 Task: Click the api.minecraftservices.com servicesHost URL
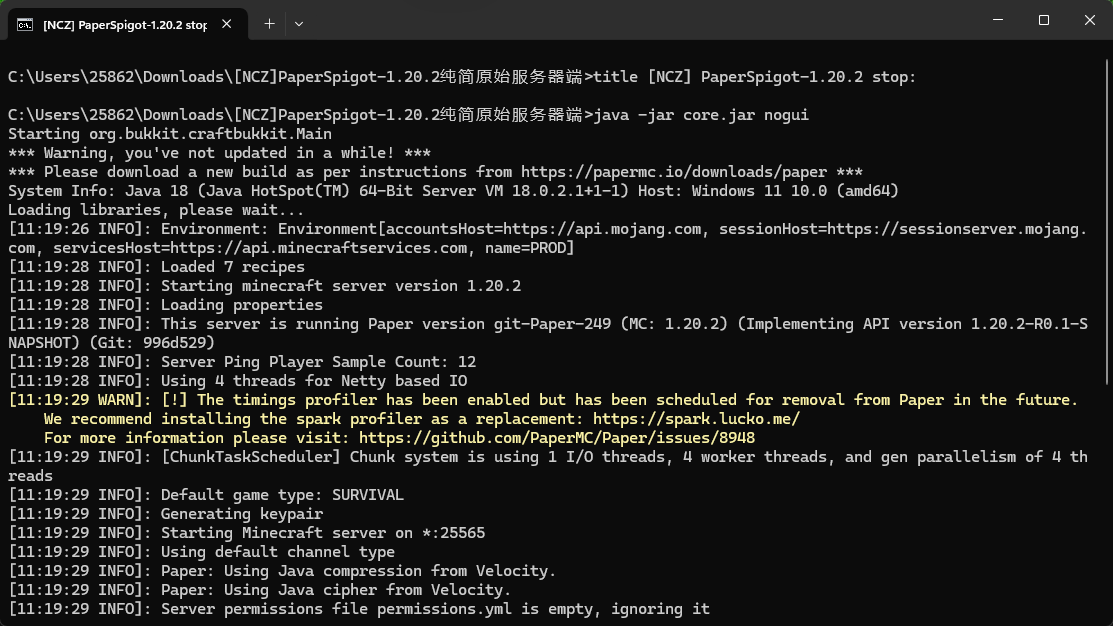[319, 248]
